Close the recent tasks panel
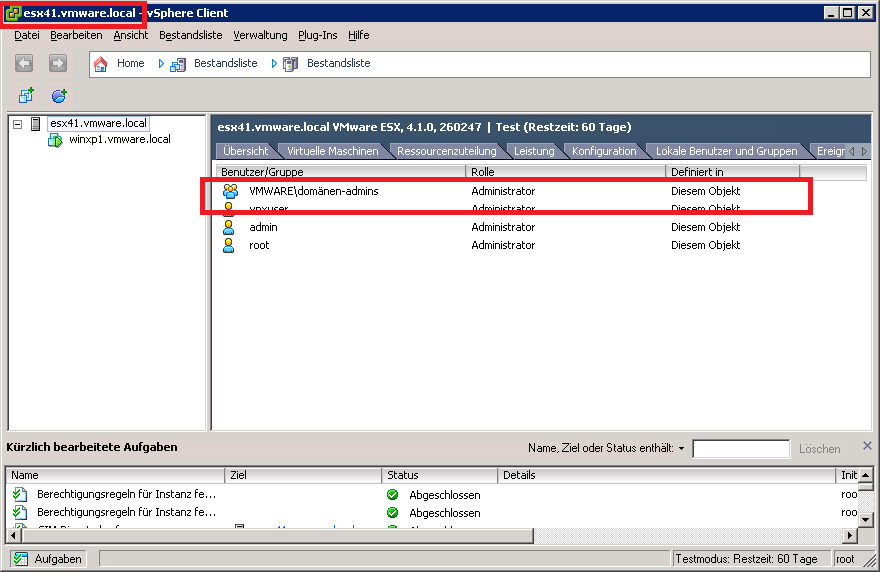Screen dimensions: 880x572 pyautogui.click(x=867, y=446)
